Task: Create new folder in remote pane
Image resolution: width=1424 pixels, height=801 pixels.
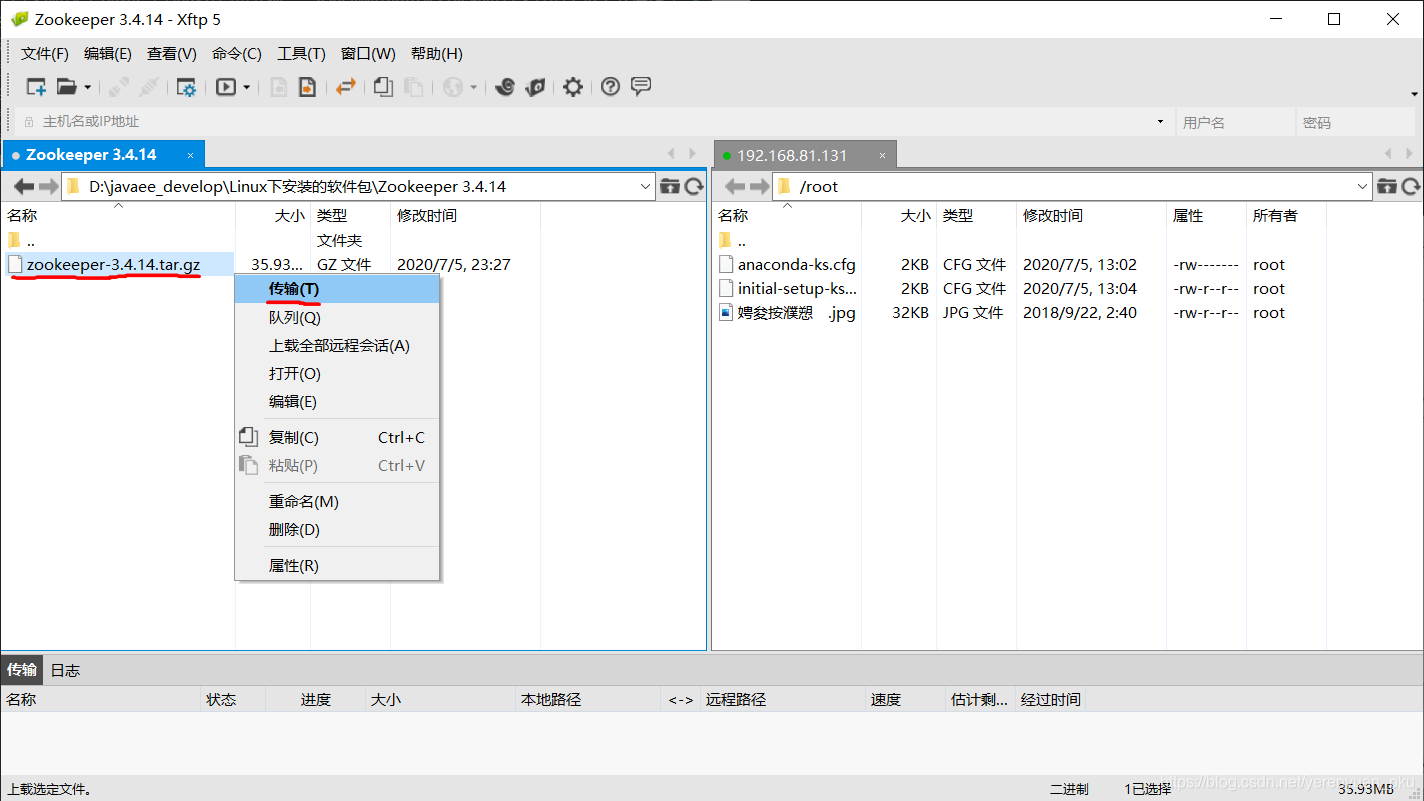Action: click(x=1387, y=186)
